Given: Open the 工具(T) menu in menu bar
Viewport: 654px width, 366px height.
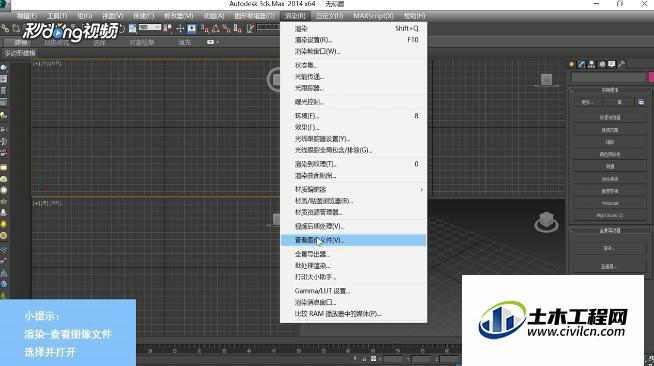Looking at the screenshot, I should (57, 16).
